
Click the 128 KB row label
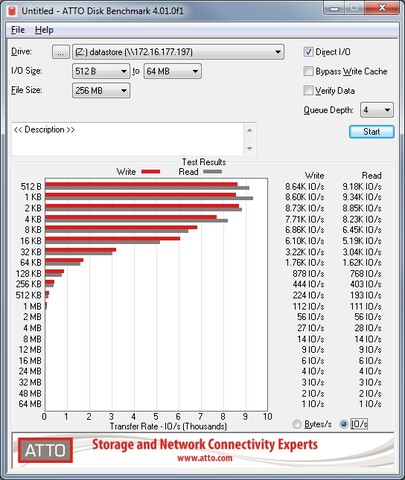[29, 274]
